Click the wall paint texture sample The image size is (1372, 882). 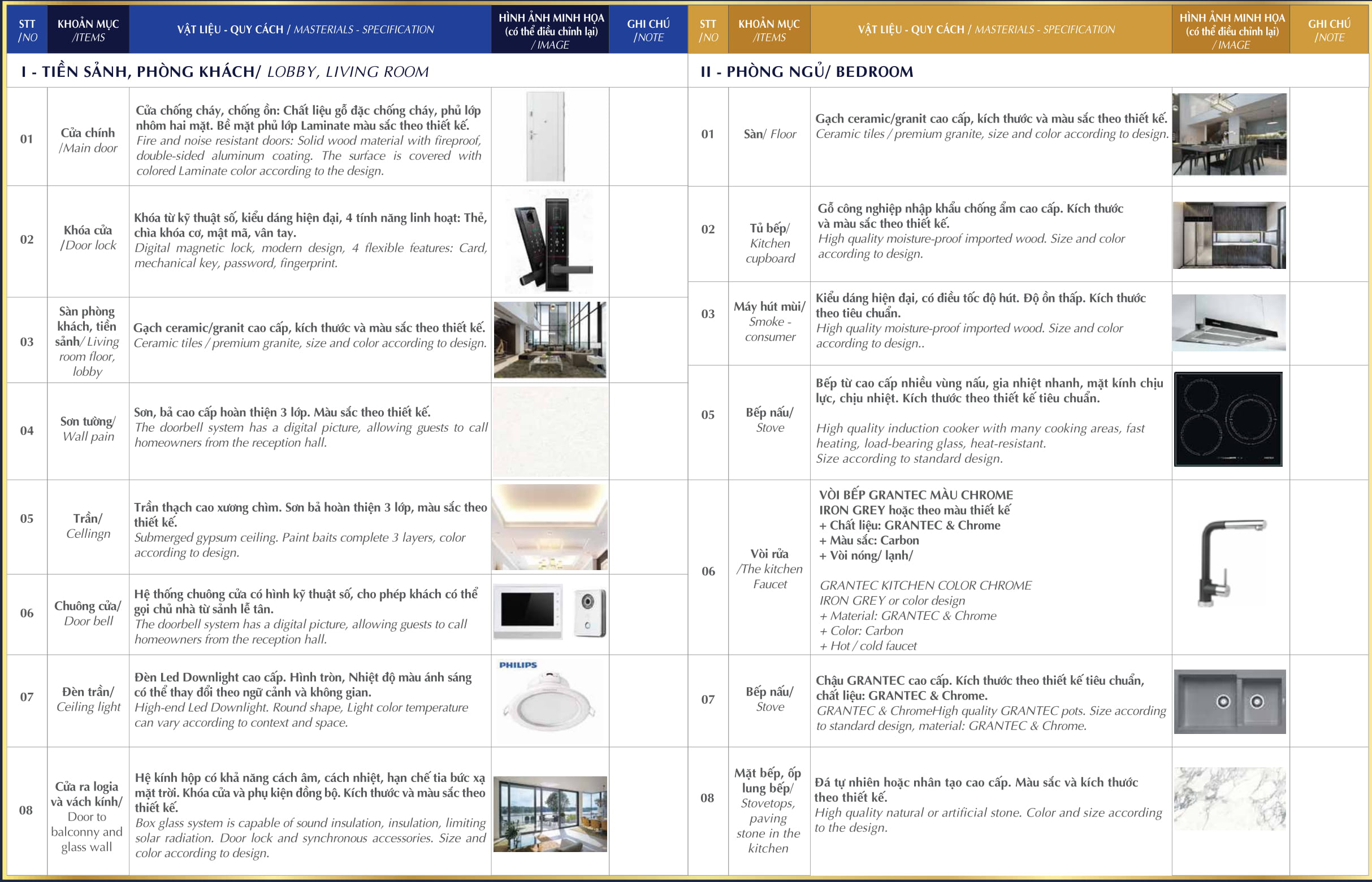point(550,431)
